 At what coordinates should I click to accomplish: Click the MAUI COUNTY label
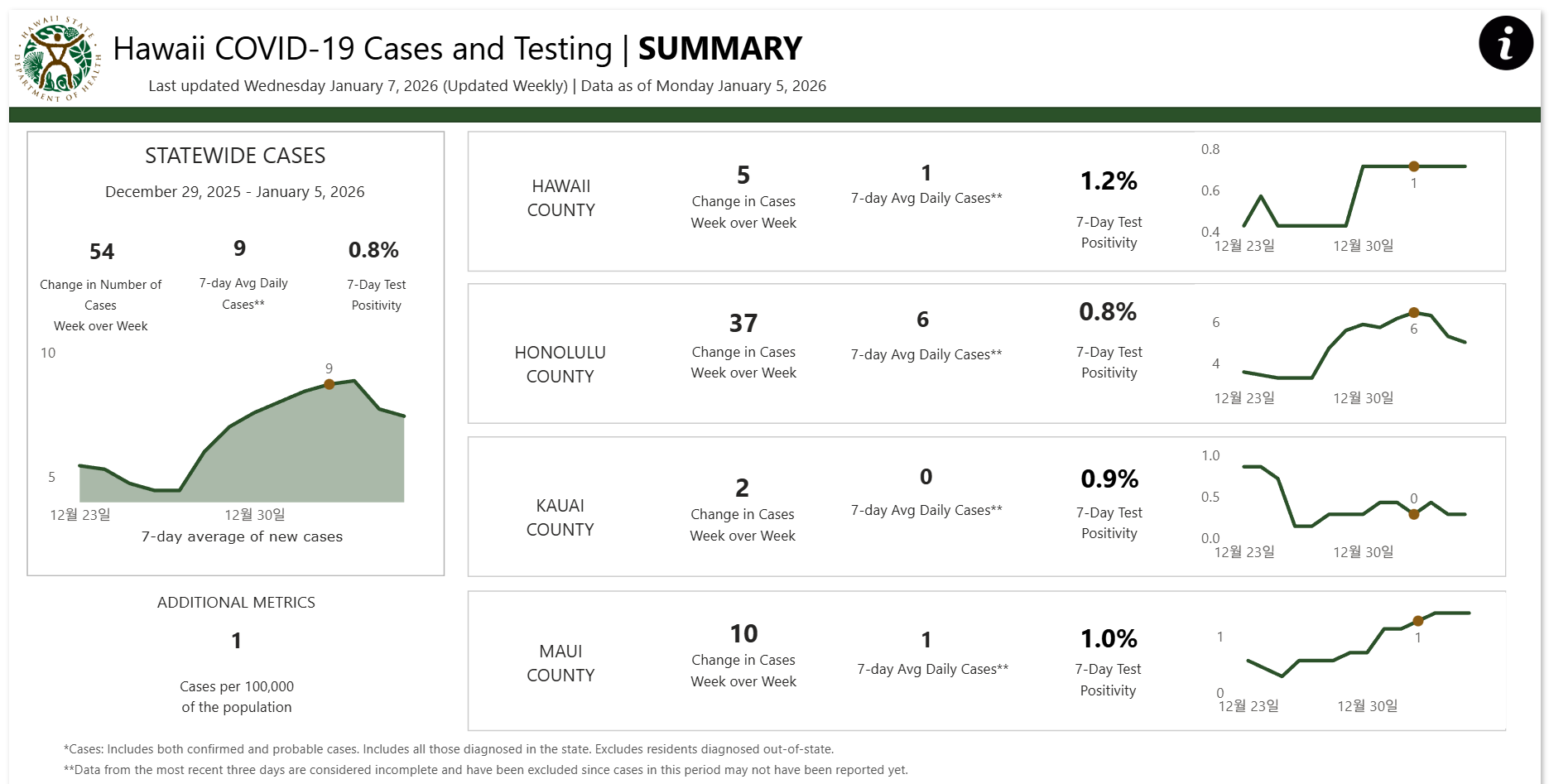[560, 663]
